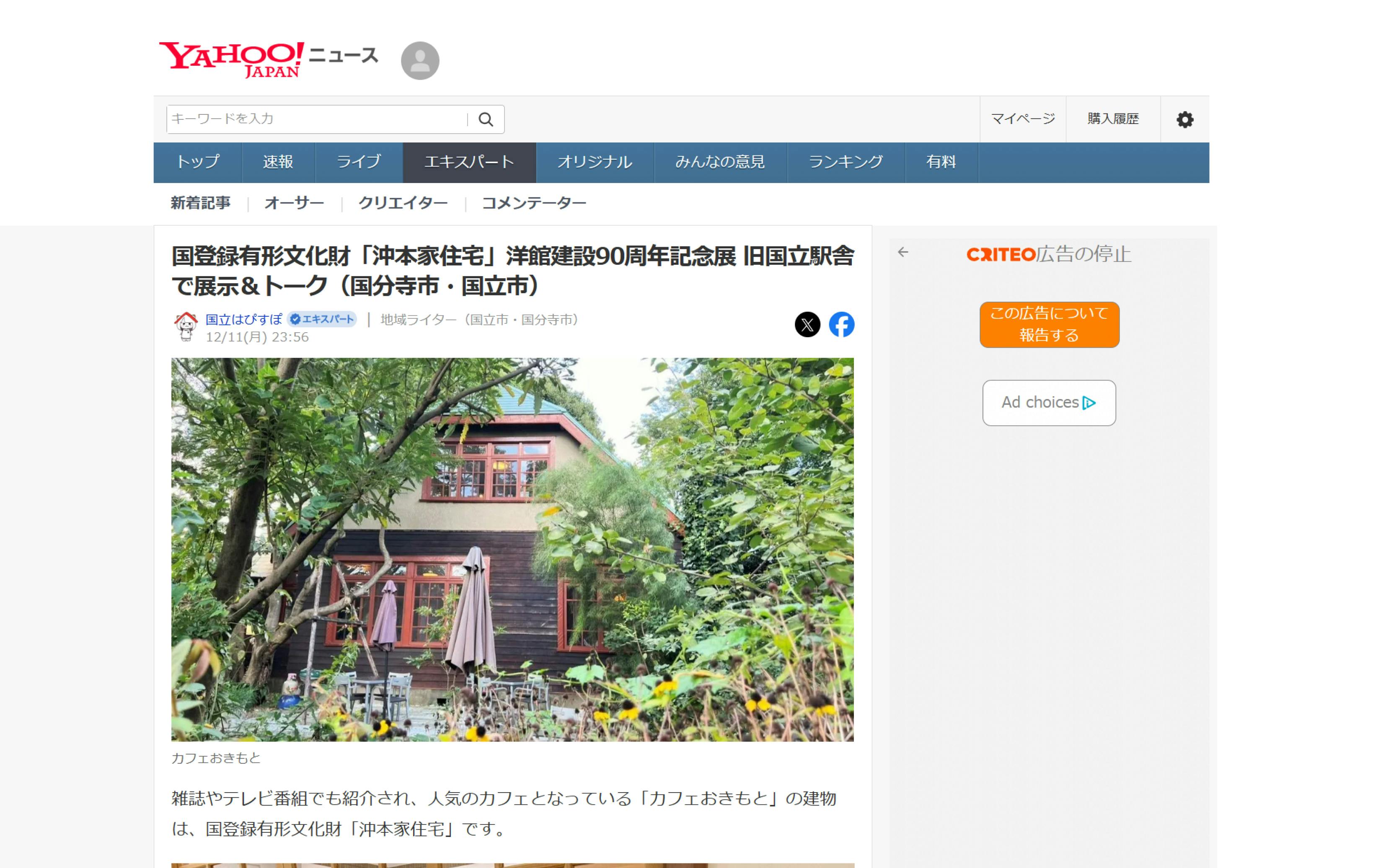Viewport: 1399px width, 868px height.
Task: Go to the 速報 tab
Action: 278,163
